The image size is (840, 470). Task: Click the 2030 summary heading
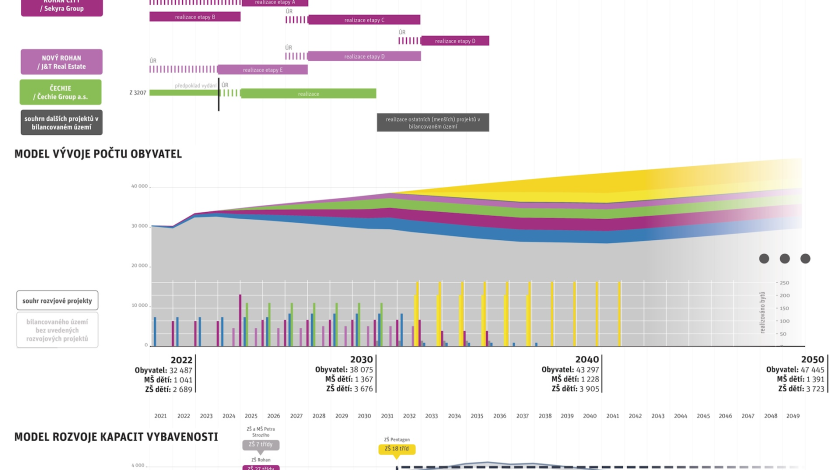click(362, 360)
